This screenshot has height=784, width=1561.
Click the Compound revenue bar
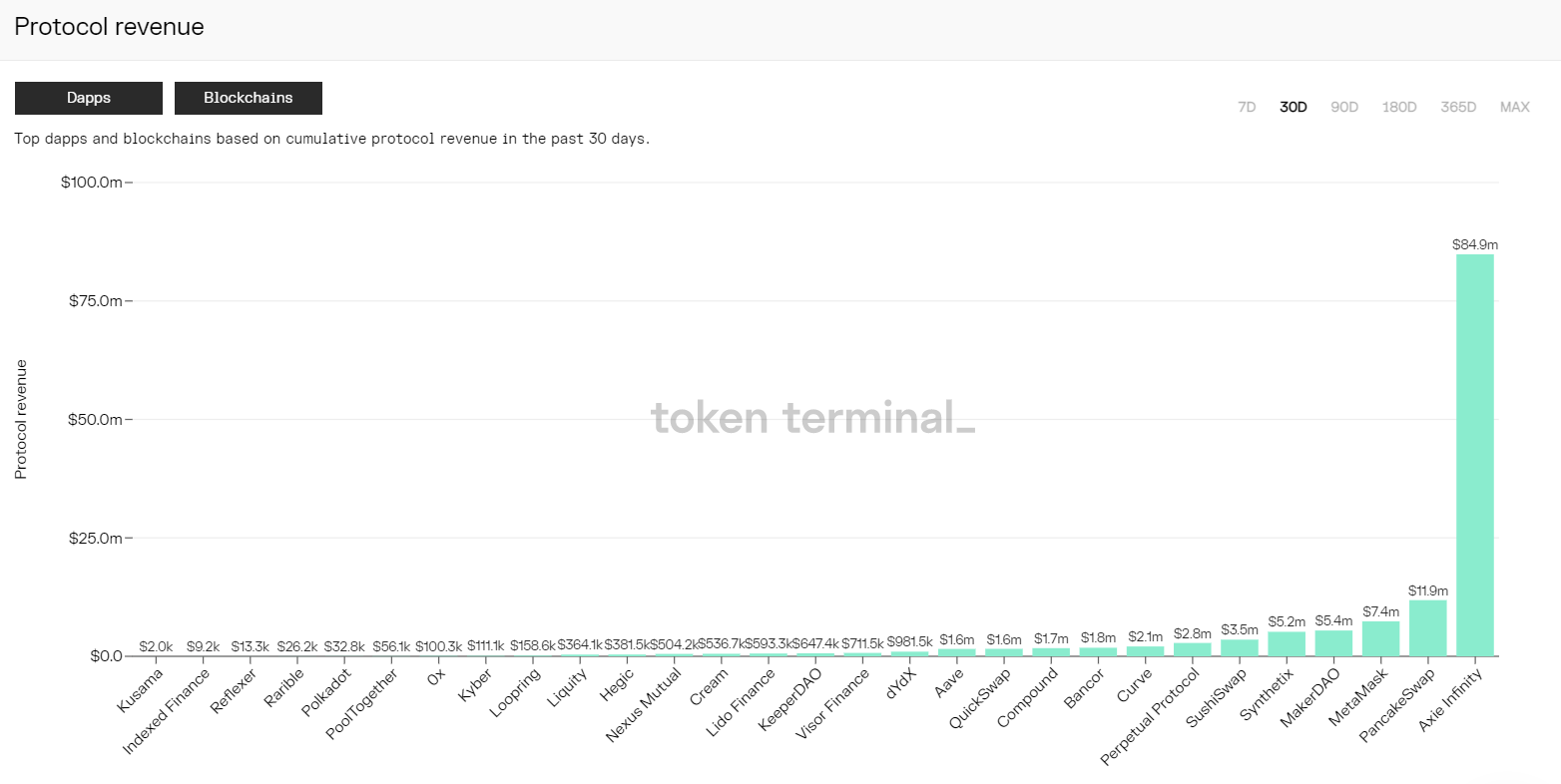coord(1051,651)
